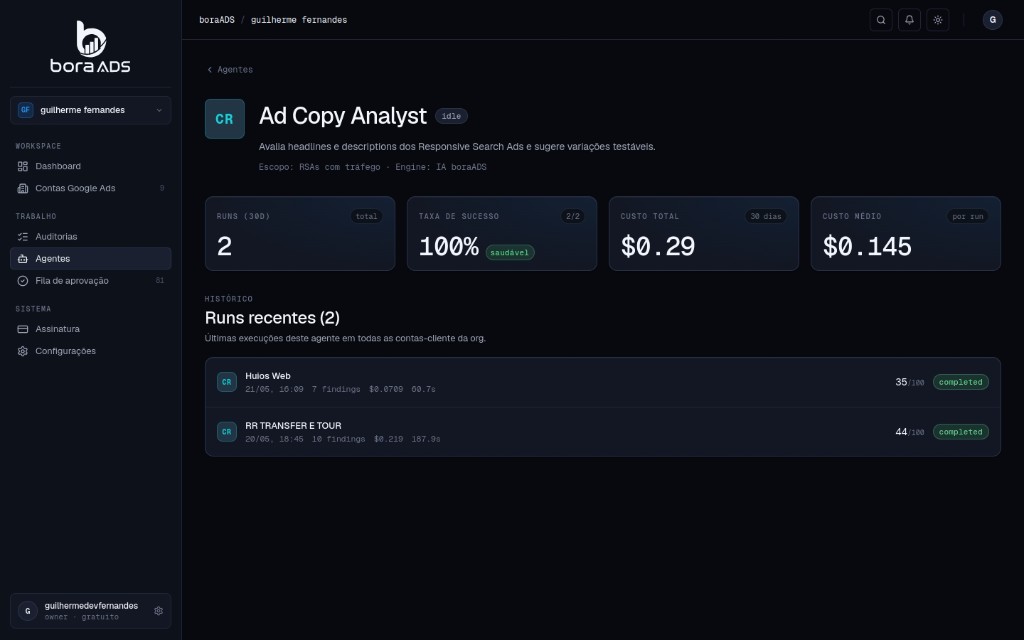Click the Contas Google Ads icon
The height and width of the screenshot is (640, 1024).
(23, 188)
